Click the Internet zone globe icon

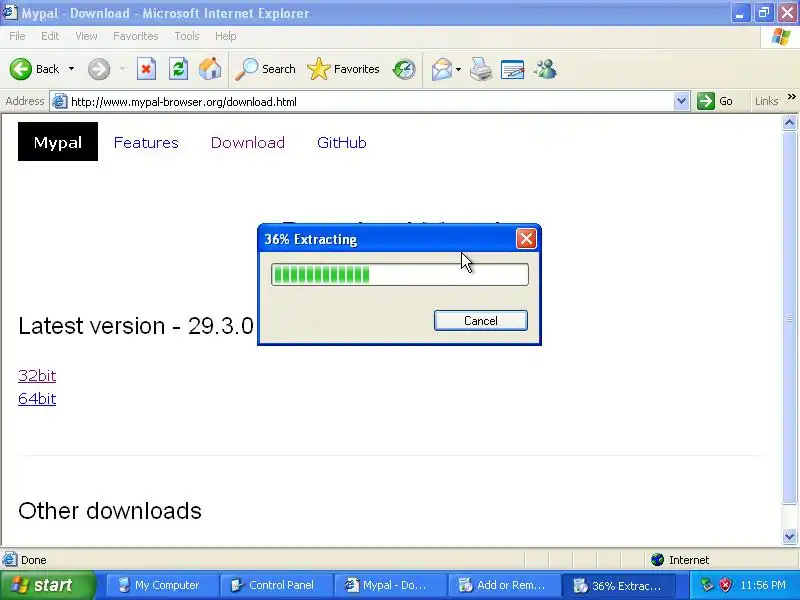(658, 560)
